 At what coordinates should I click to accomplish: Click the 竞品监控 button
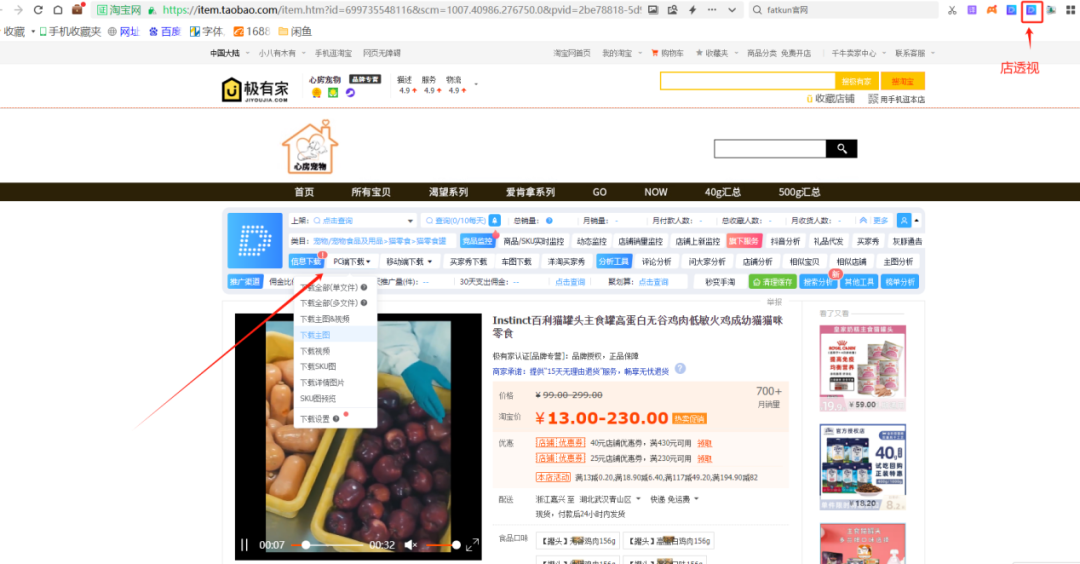(477, 241)
